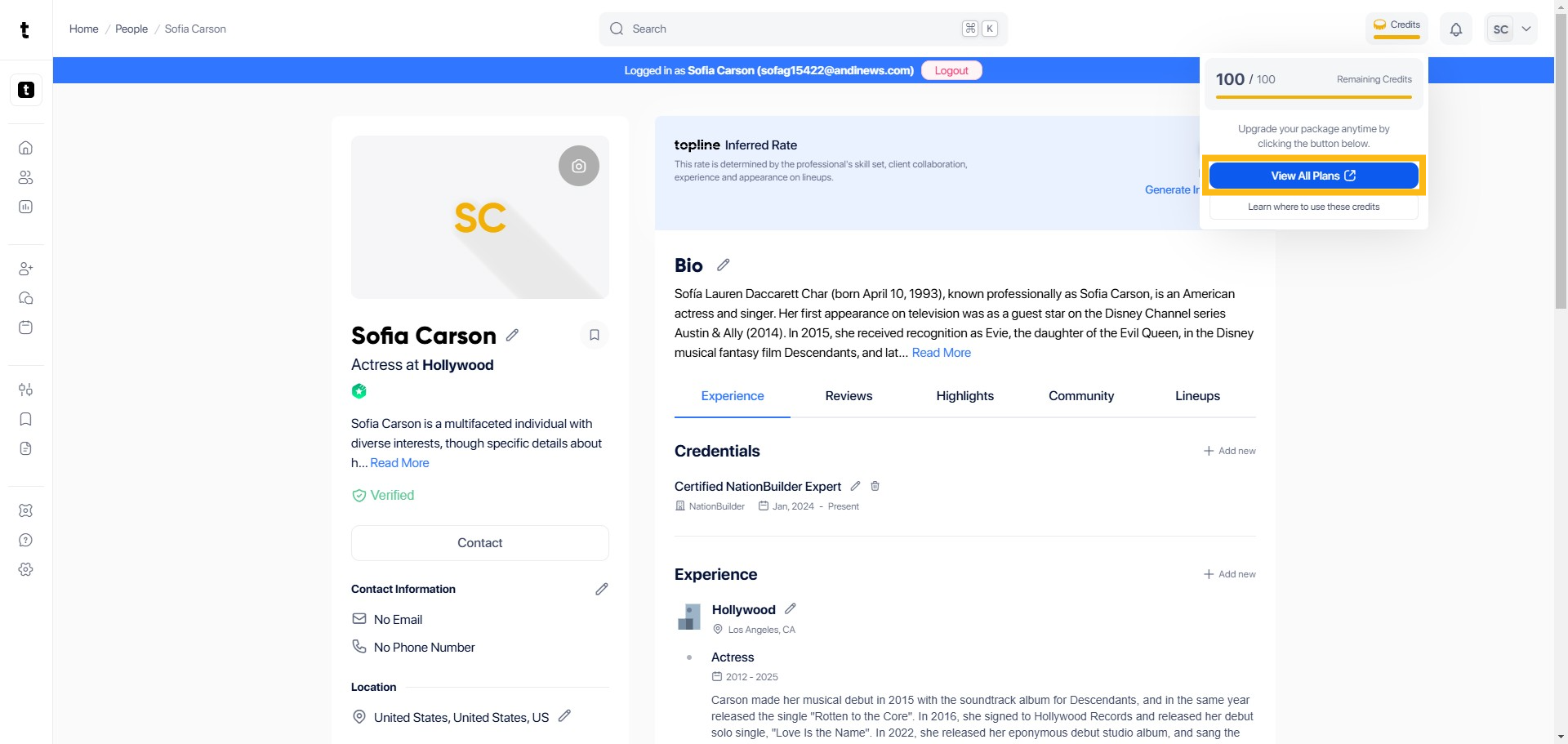Switch to the Highlights tab
The height and width of the screenshot is (744, 1568).
(964, 396)
